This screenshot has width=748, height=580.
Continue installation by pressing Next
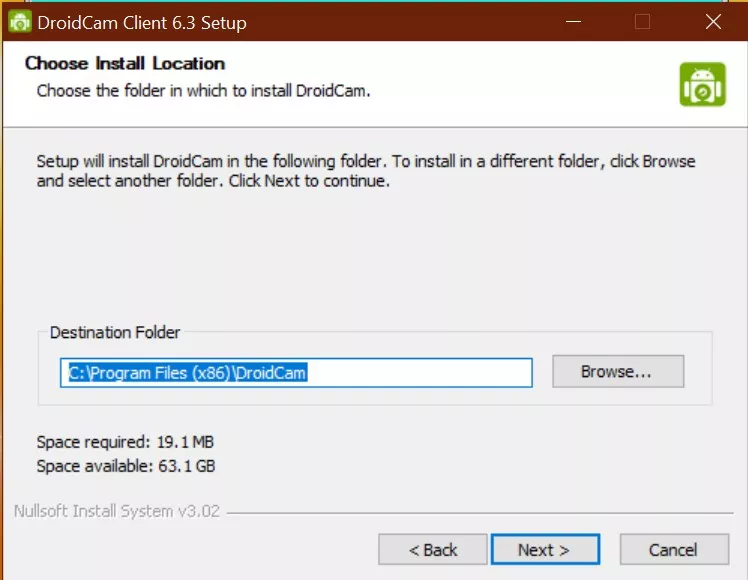pyautogui.click(x=544, y=550)
